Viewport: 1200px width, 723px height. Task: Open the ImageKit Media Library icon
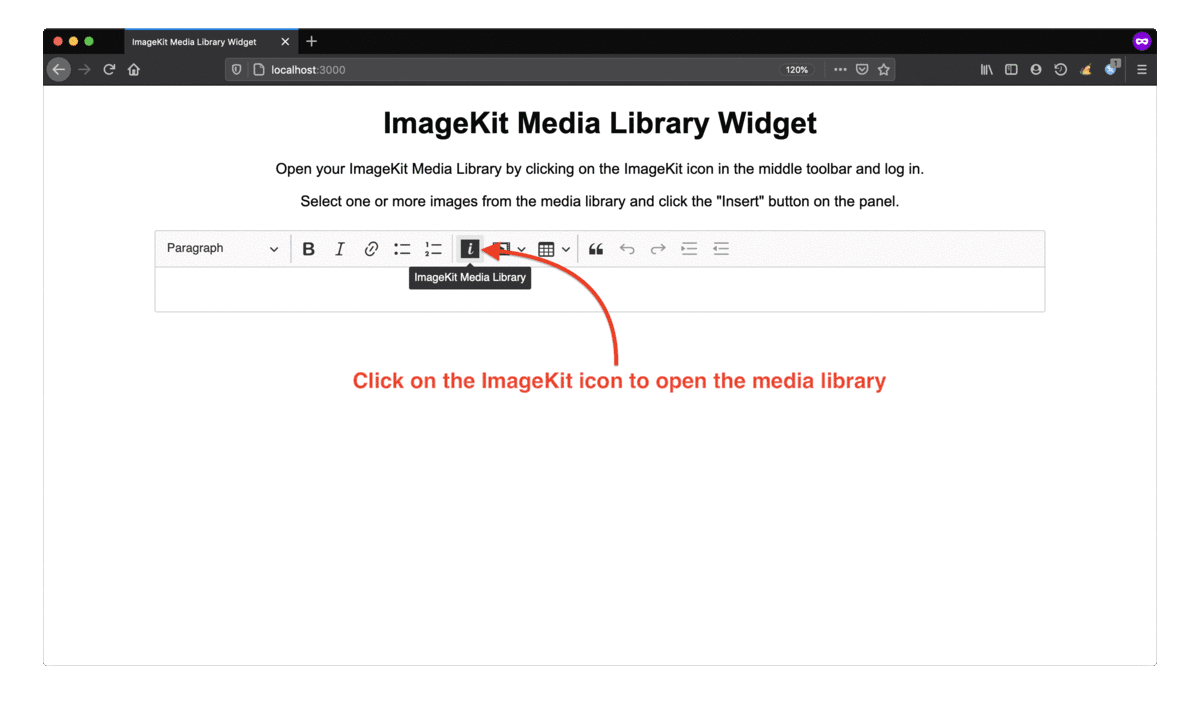(470, 249)
